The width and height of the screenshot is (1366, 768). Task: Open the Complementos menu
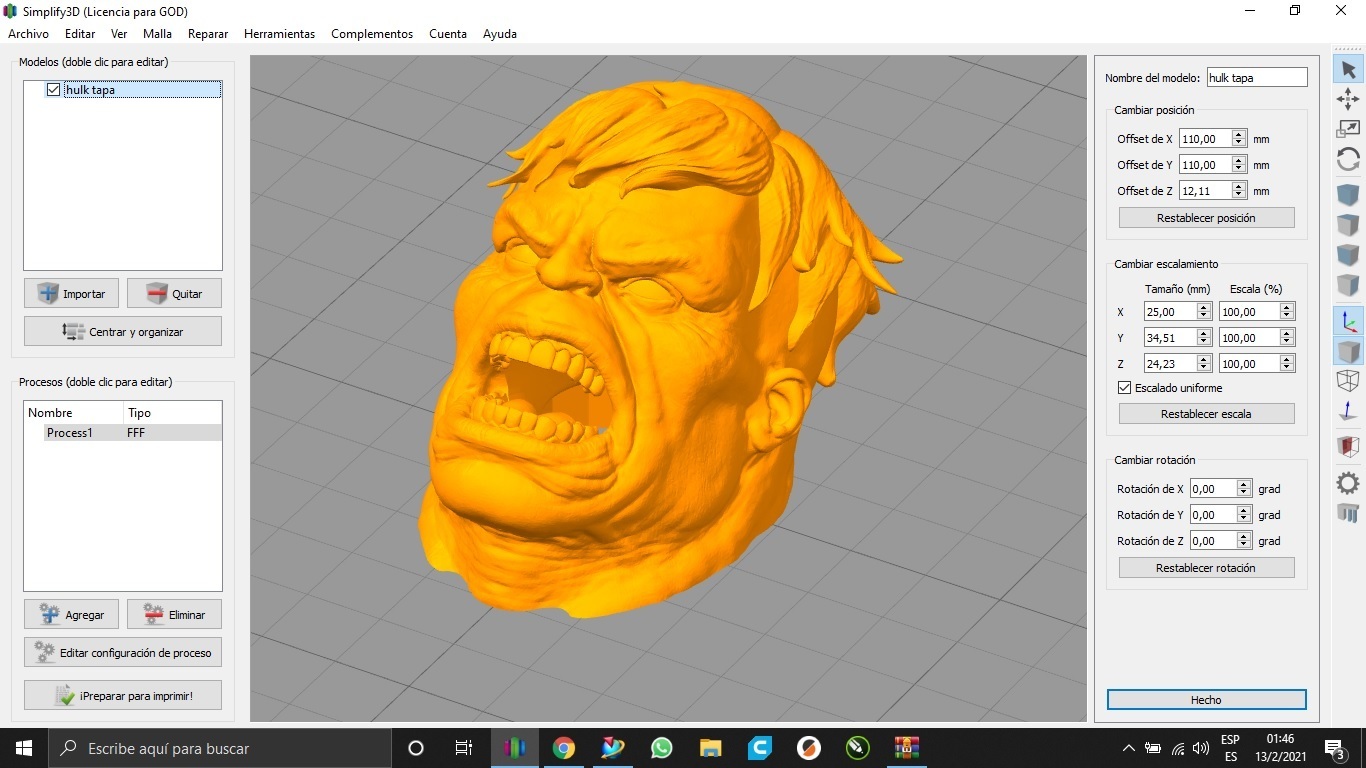[x=371, y=33]
